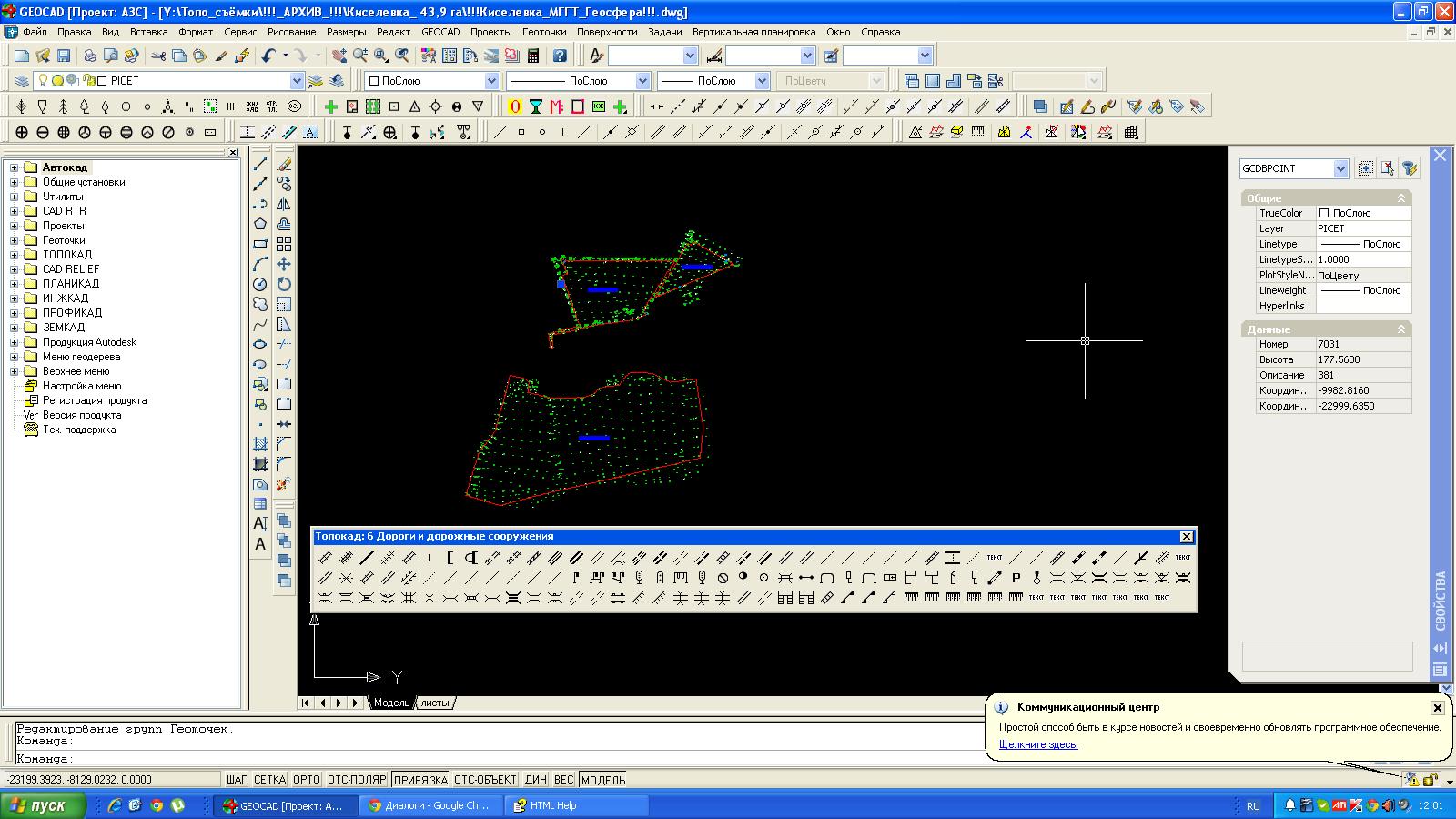
Task: Toggle СЕТКА grid display
Action: 269,780
